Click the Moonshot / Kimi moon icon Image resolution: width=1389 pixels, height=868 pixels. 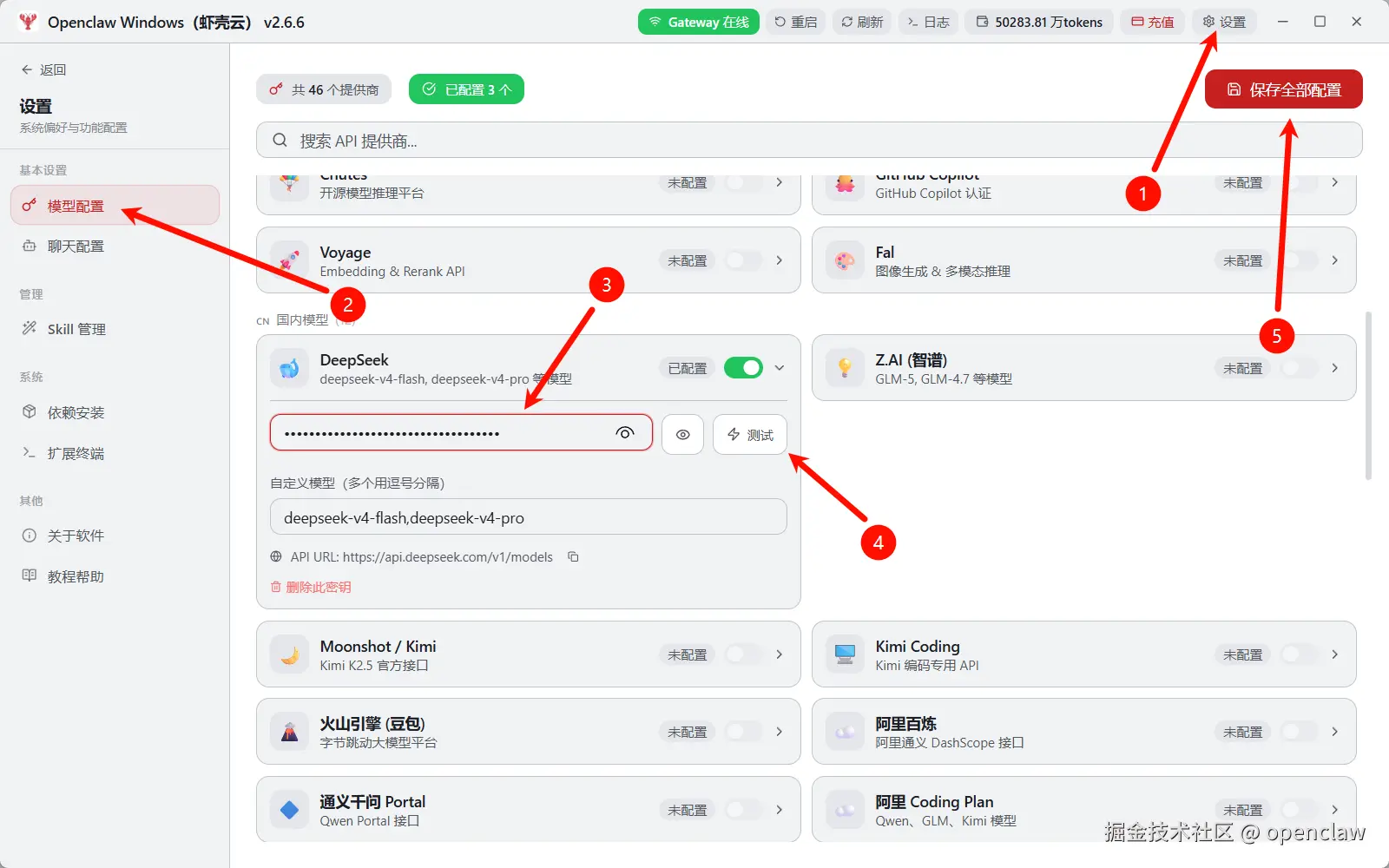(290, 654)
